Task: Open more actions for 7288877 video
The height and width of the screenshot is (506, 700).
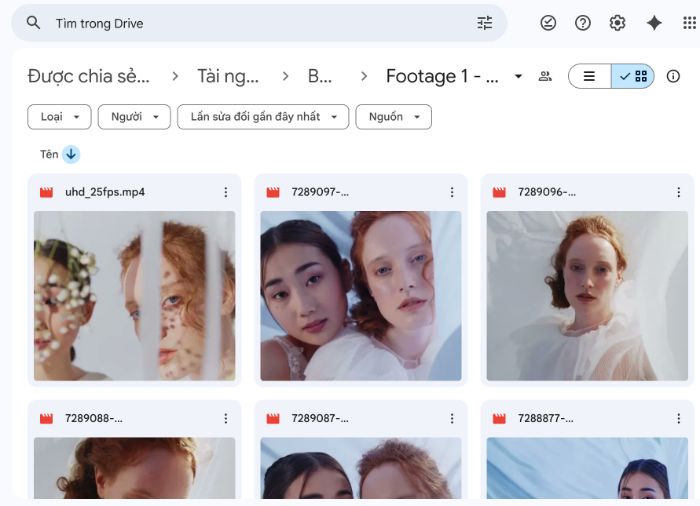Action: (679, 418)
